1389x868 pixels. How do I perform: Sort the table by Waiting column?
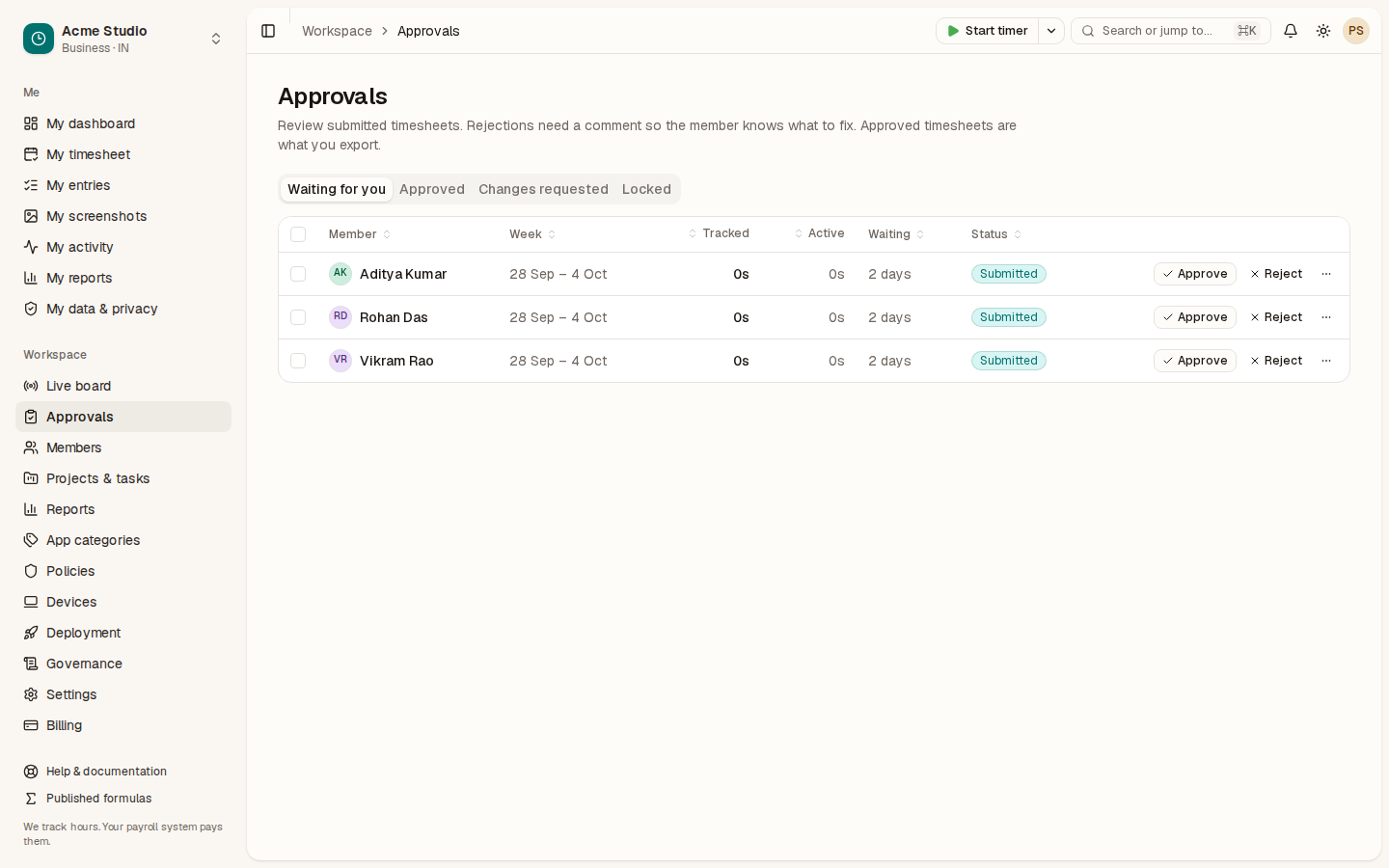[x=896, y=234]
